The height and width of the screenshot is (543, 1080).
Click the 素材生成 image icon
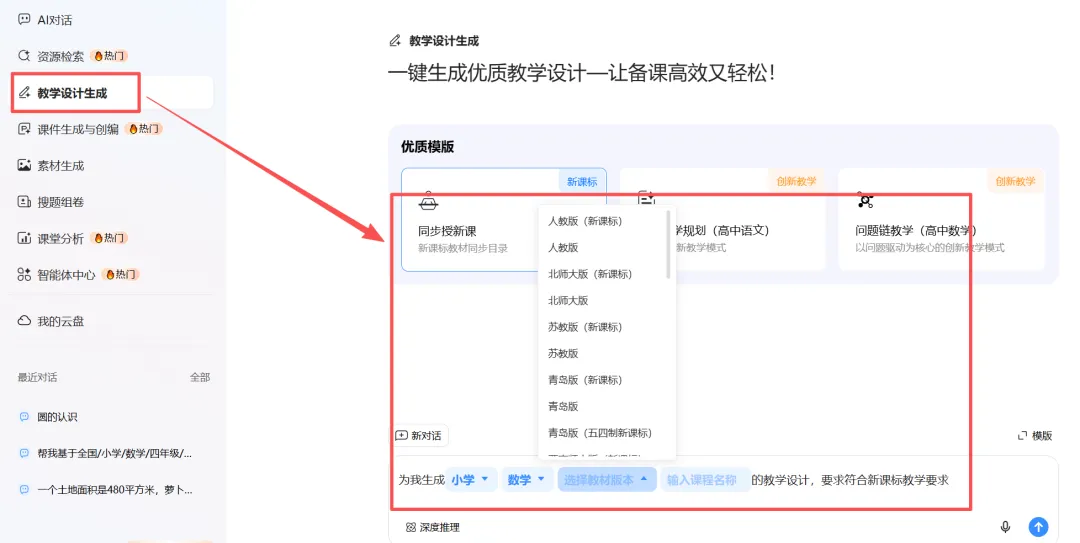tap(24, 165)
